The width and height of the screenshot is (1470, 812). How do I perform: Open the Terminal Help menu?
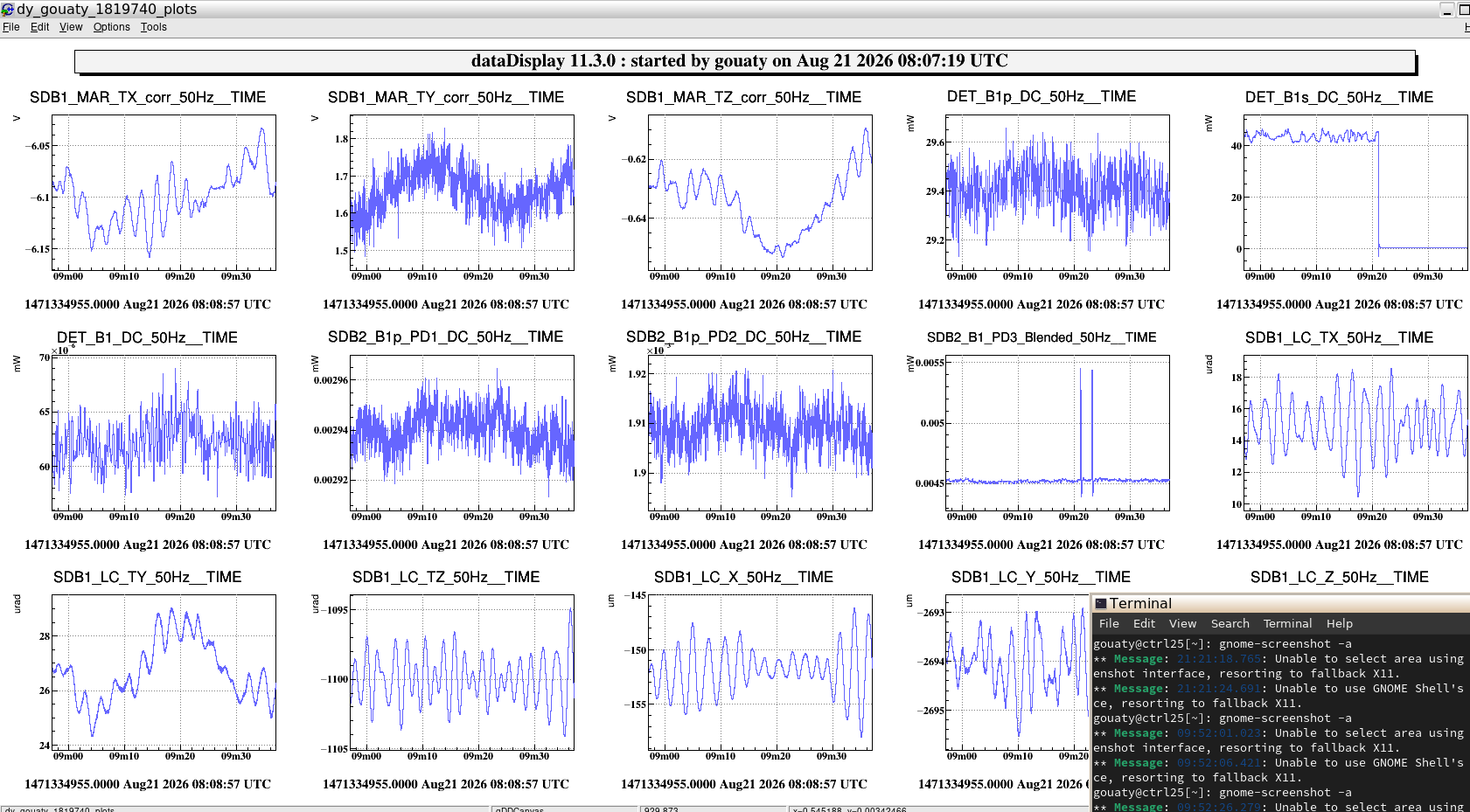(1339, 623)
